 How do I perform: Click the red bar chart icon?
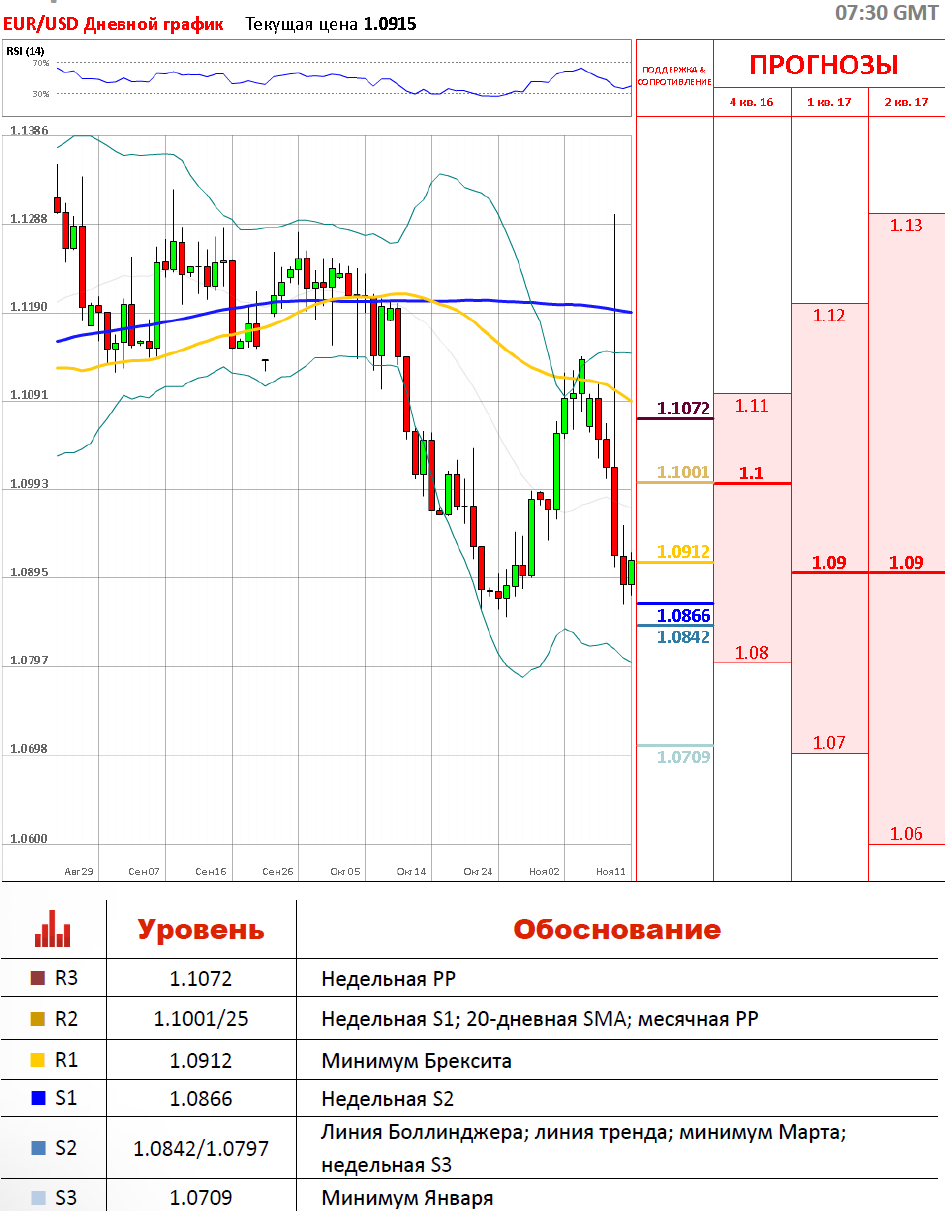pyautogui.click(x=52, y=929)
